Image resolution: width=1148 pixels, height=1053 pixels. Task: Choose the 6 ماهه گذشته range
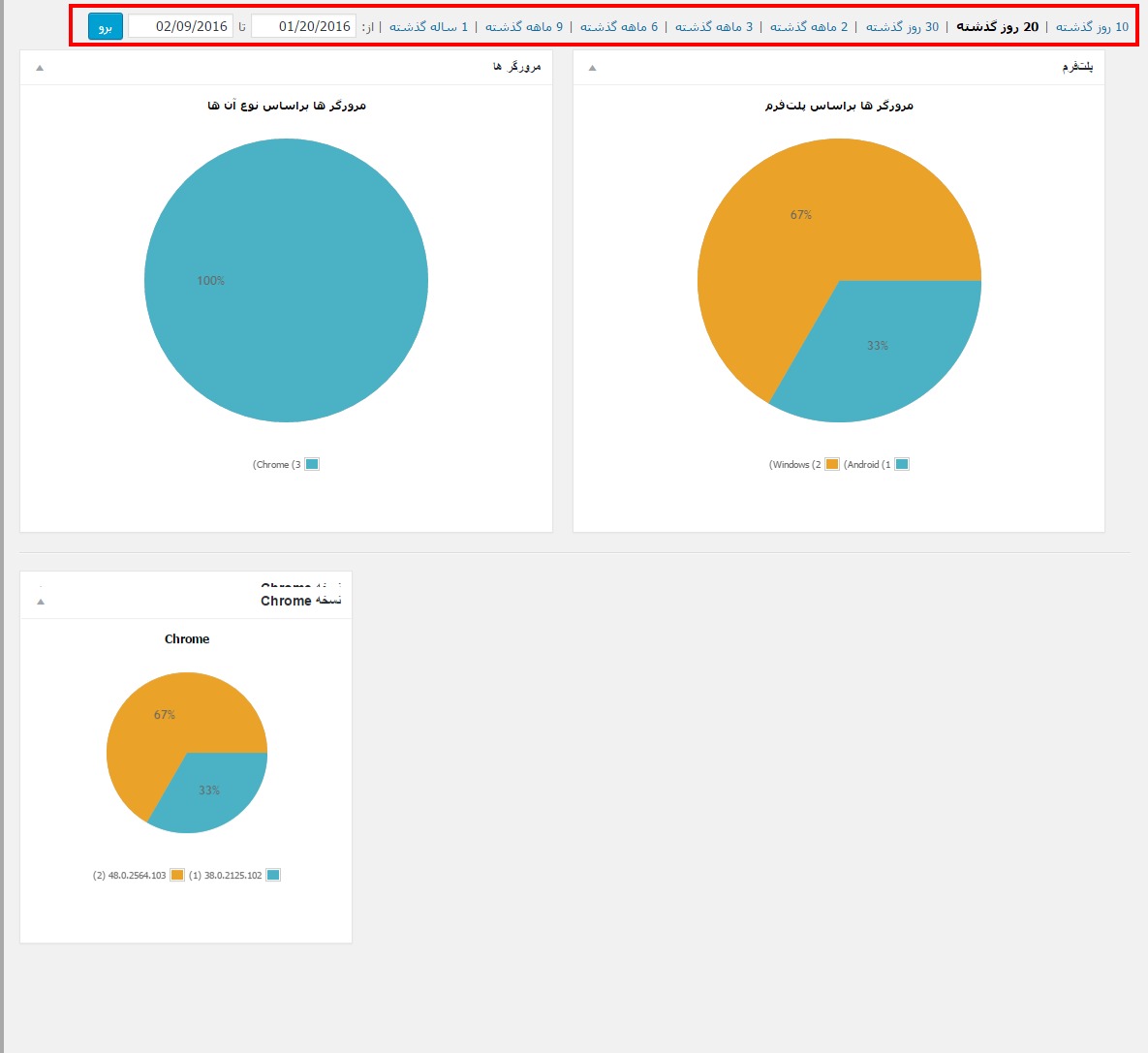(x=618, y=26)
